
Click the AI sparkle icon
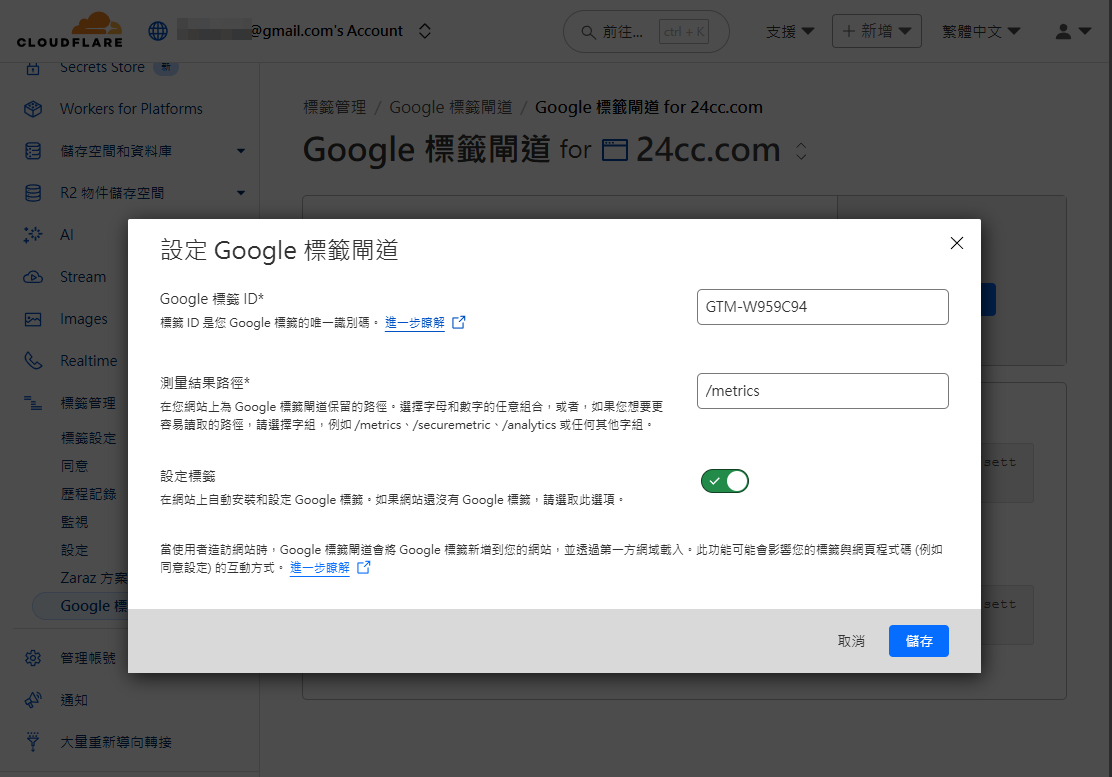(33, 235)
